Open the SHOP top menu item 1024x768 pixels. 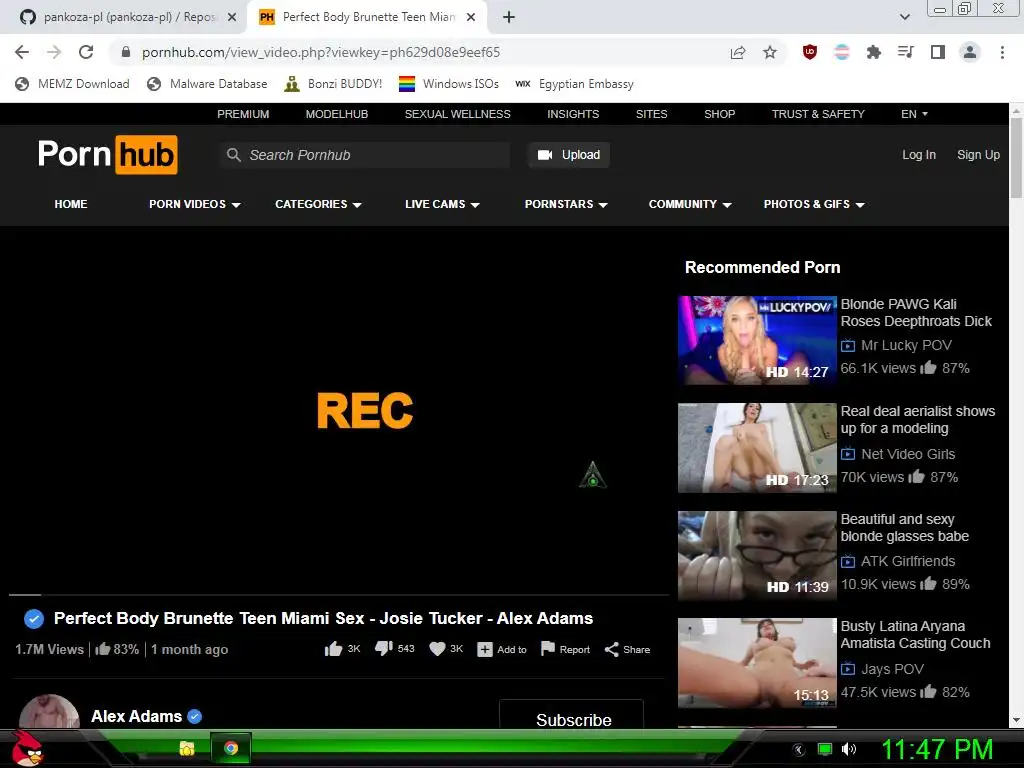point(719,114)
